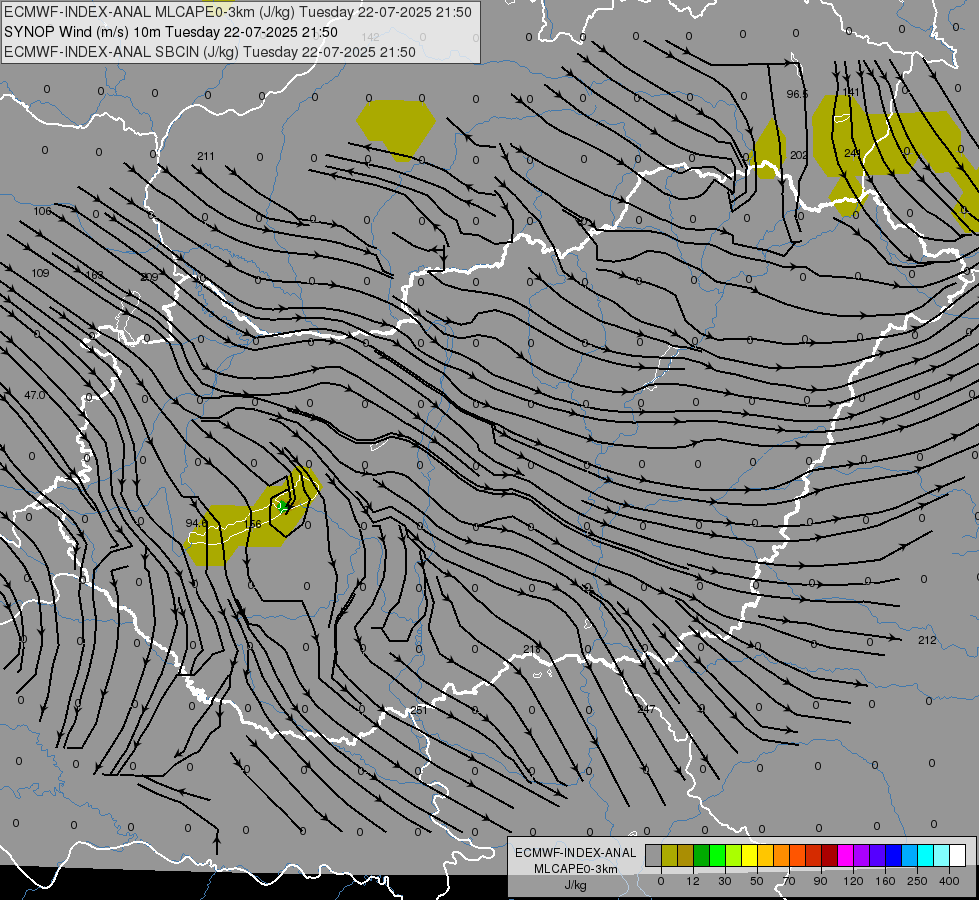The image size is (979, 900).
Task: Select the SYNOP Wind 10m header line
Action: pos(170,32)
